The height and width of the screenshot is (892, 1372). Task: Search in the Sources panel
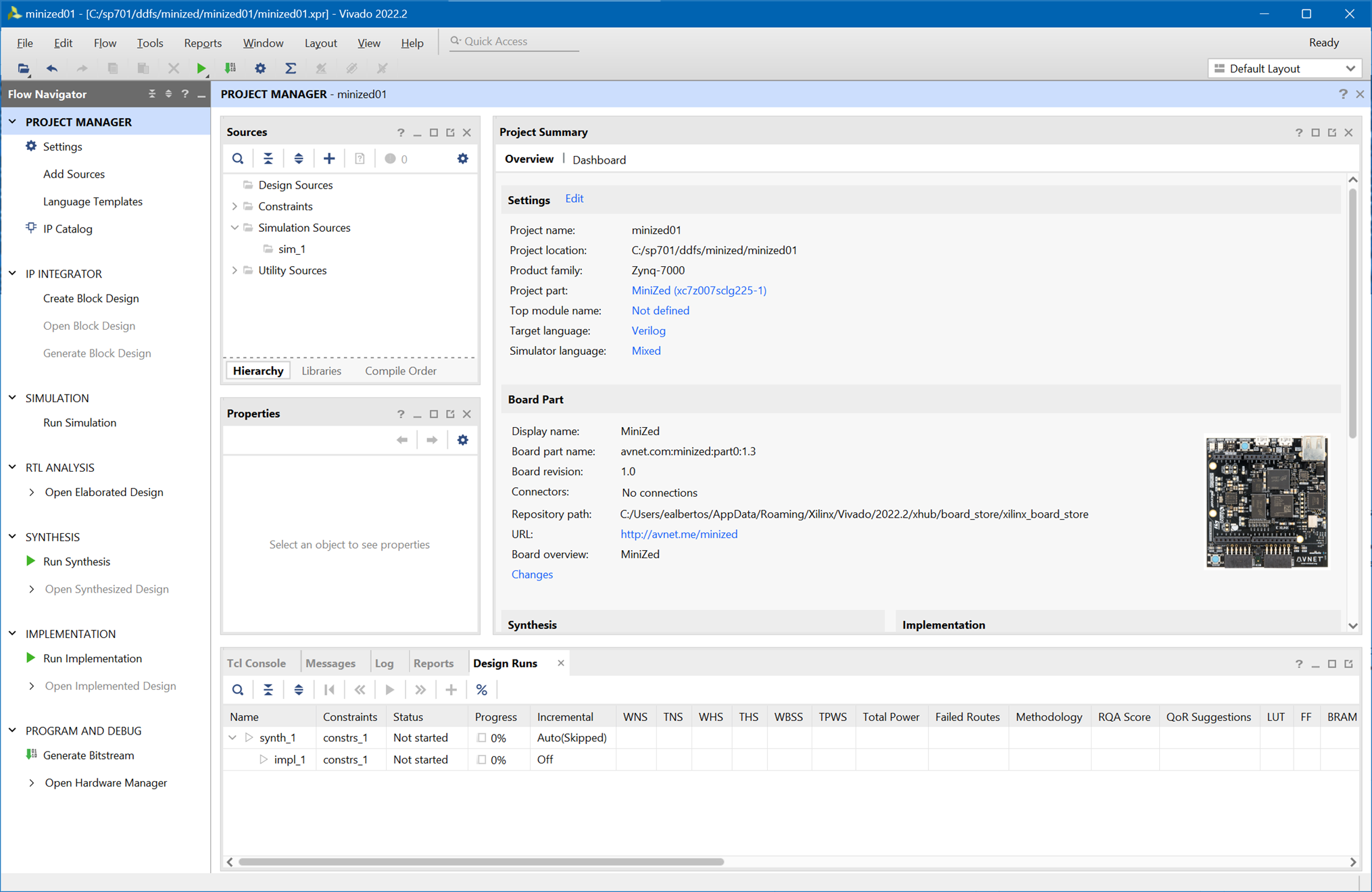[x=238, y=159]
